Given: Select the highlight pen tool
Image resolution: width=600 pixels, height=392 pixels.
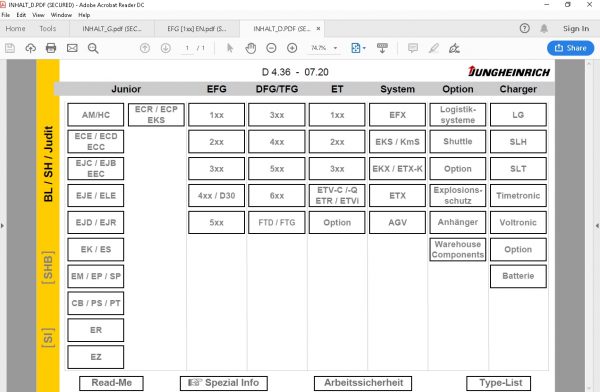Looking at the screenshot, I should (434, 48).
